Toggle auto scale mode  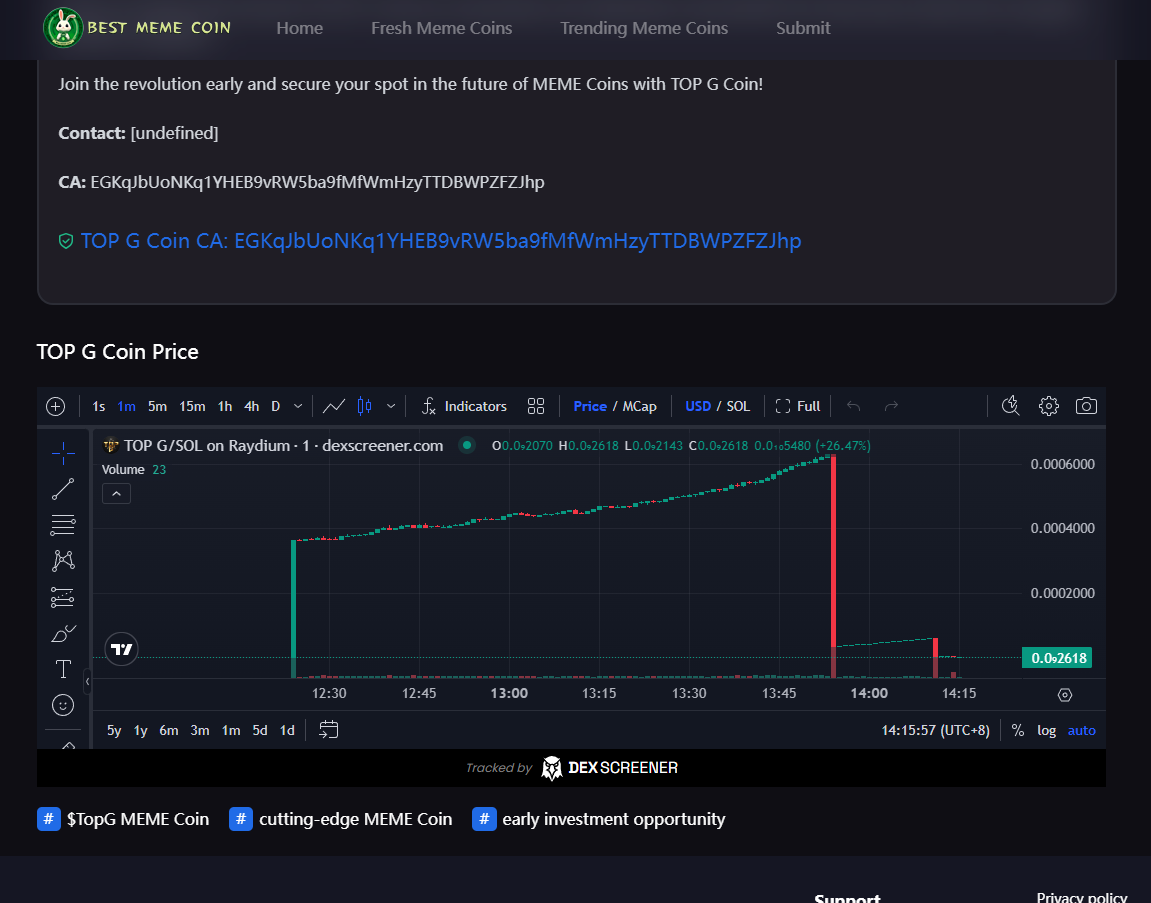click(1081, 730)
